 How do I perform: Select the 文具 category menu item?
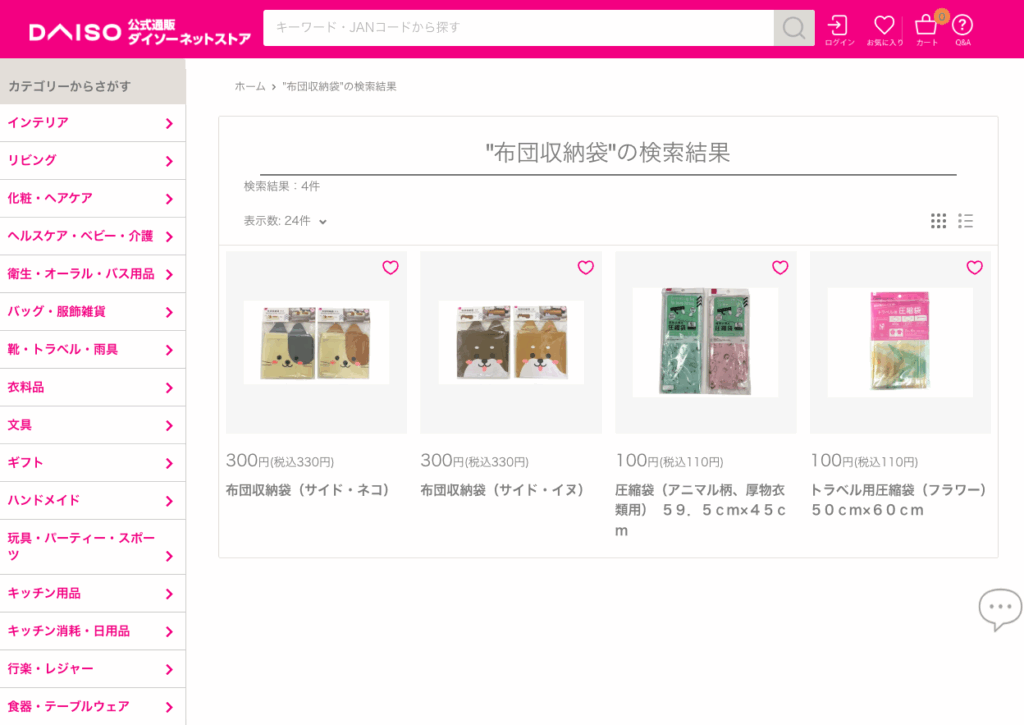pos(93,425)
